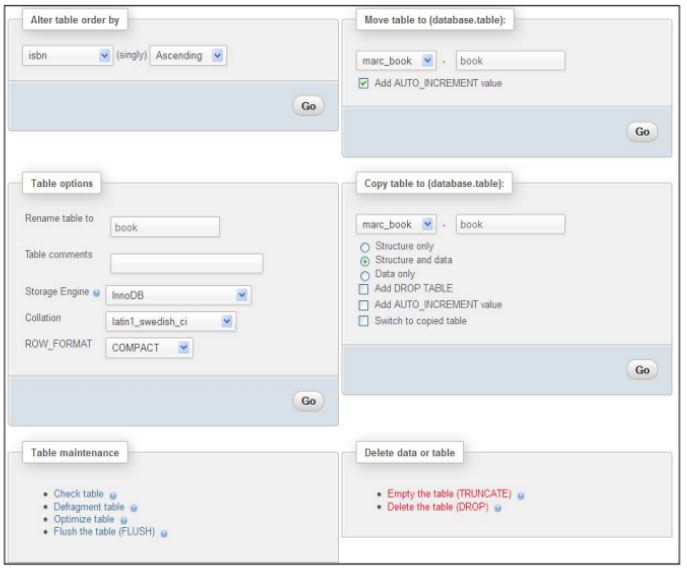Screen dimensions: 687x571
Task: Click the Table comments input field
Action: (187, 264)
